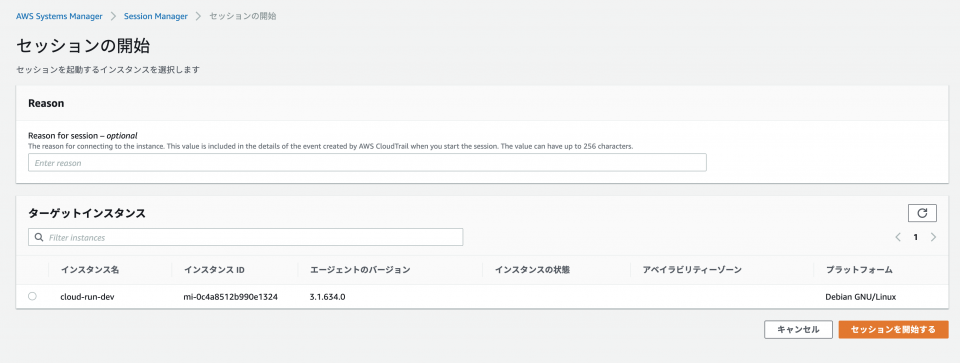960x363 pixels.
Task: Click the refresh instances icon button
Action: pyautogui.click(x=922, y=213)
